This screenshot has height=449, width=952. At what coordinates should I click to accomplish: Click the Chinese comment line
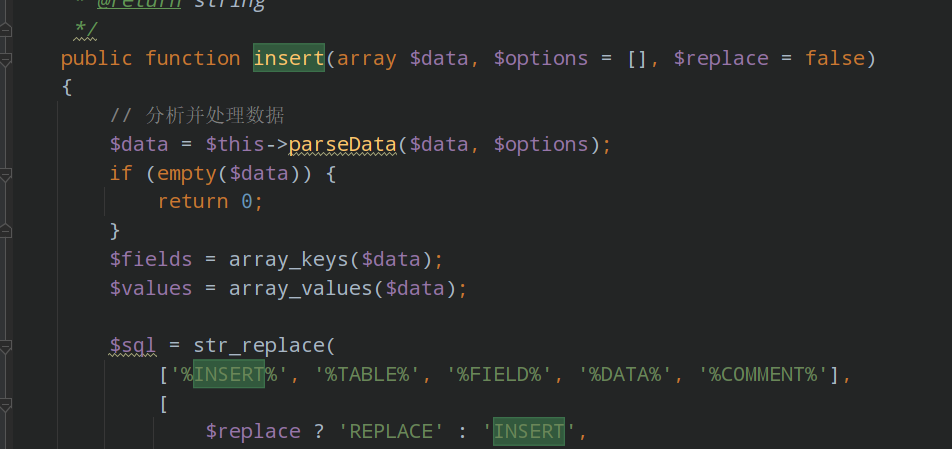click(198, 116)
